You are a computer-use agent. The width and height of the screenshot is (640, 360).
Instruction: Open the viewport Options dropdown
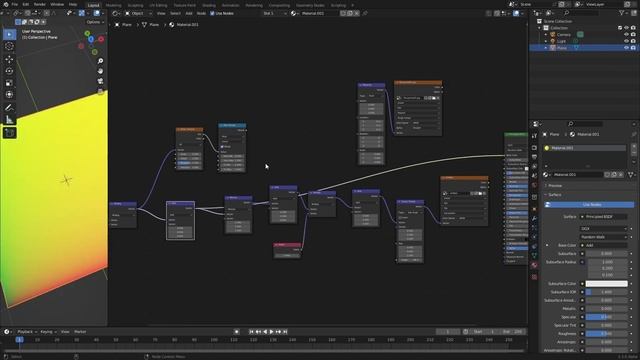[95, 22]
